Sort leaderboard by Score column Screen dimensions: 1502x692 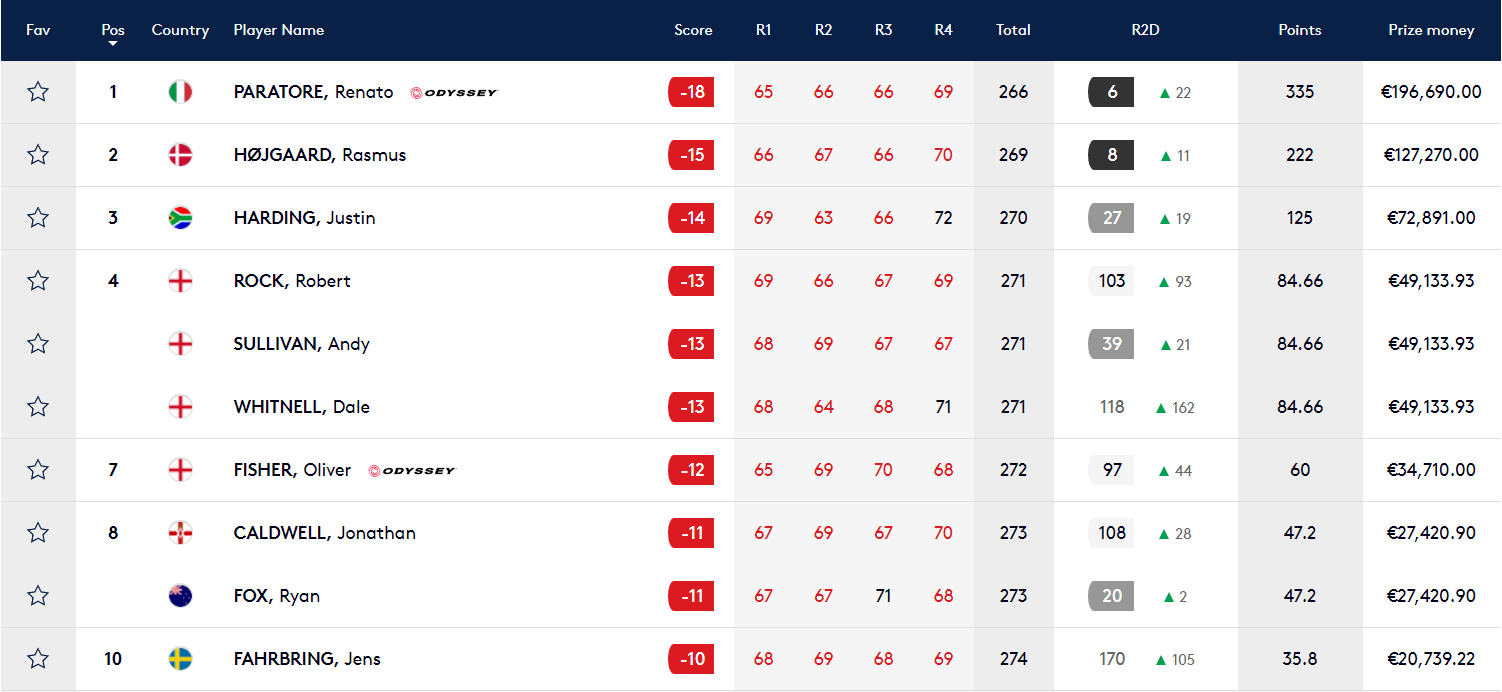693,30
